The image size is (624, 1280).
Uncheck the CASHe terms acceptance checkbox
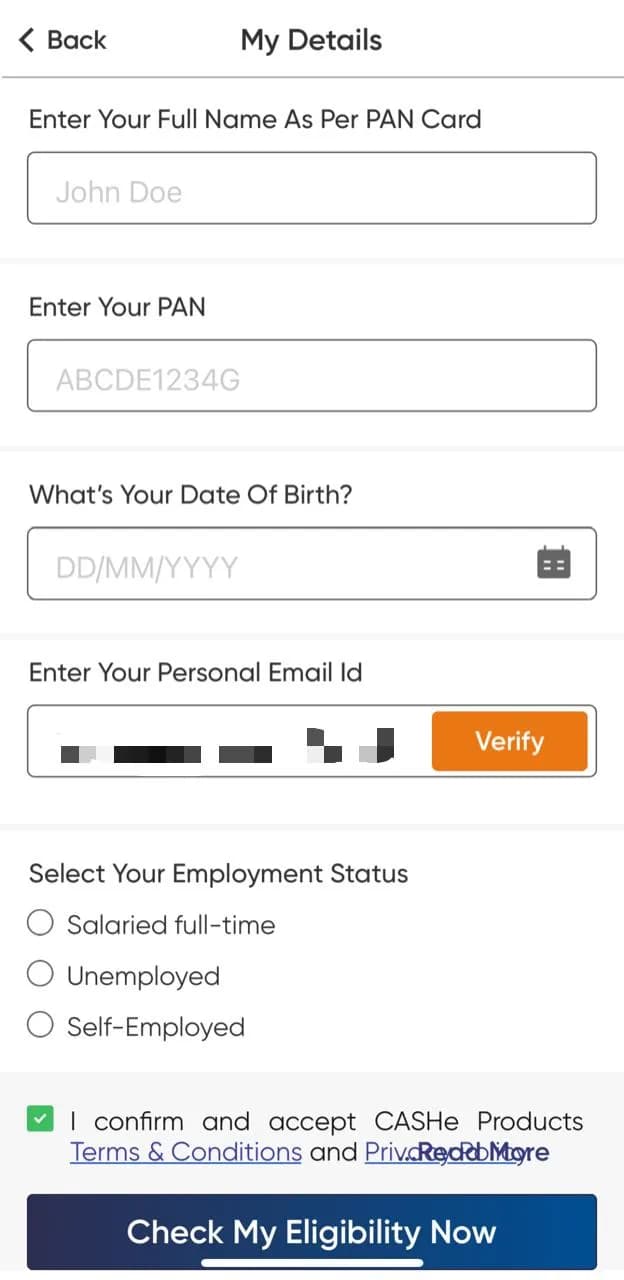[40, 1118]
